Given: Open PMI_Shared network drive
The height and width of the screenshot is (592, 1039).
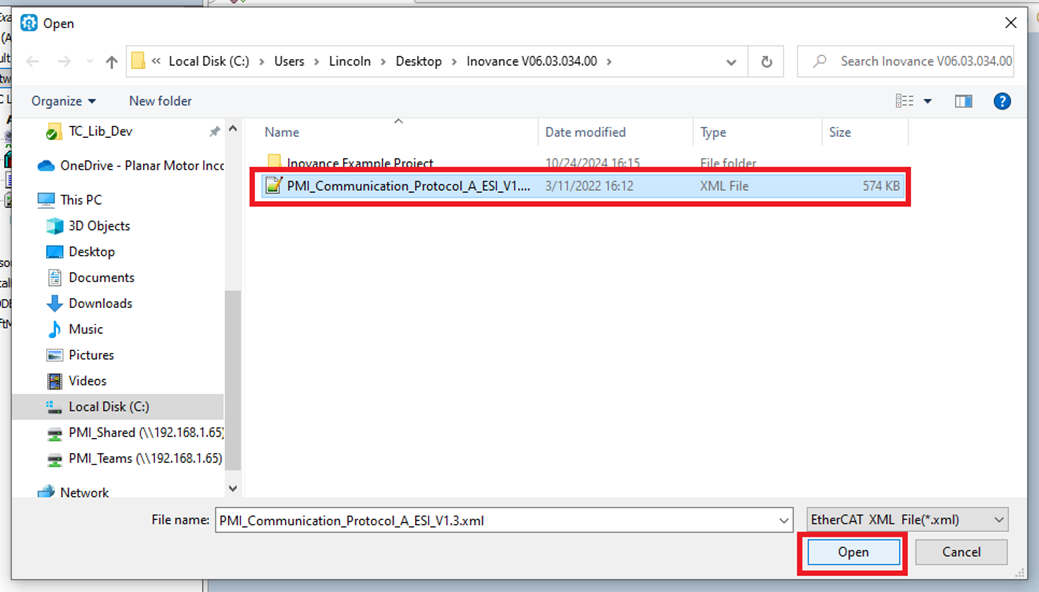Looking at the screenshot, I should click(x=144, y=433).
